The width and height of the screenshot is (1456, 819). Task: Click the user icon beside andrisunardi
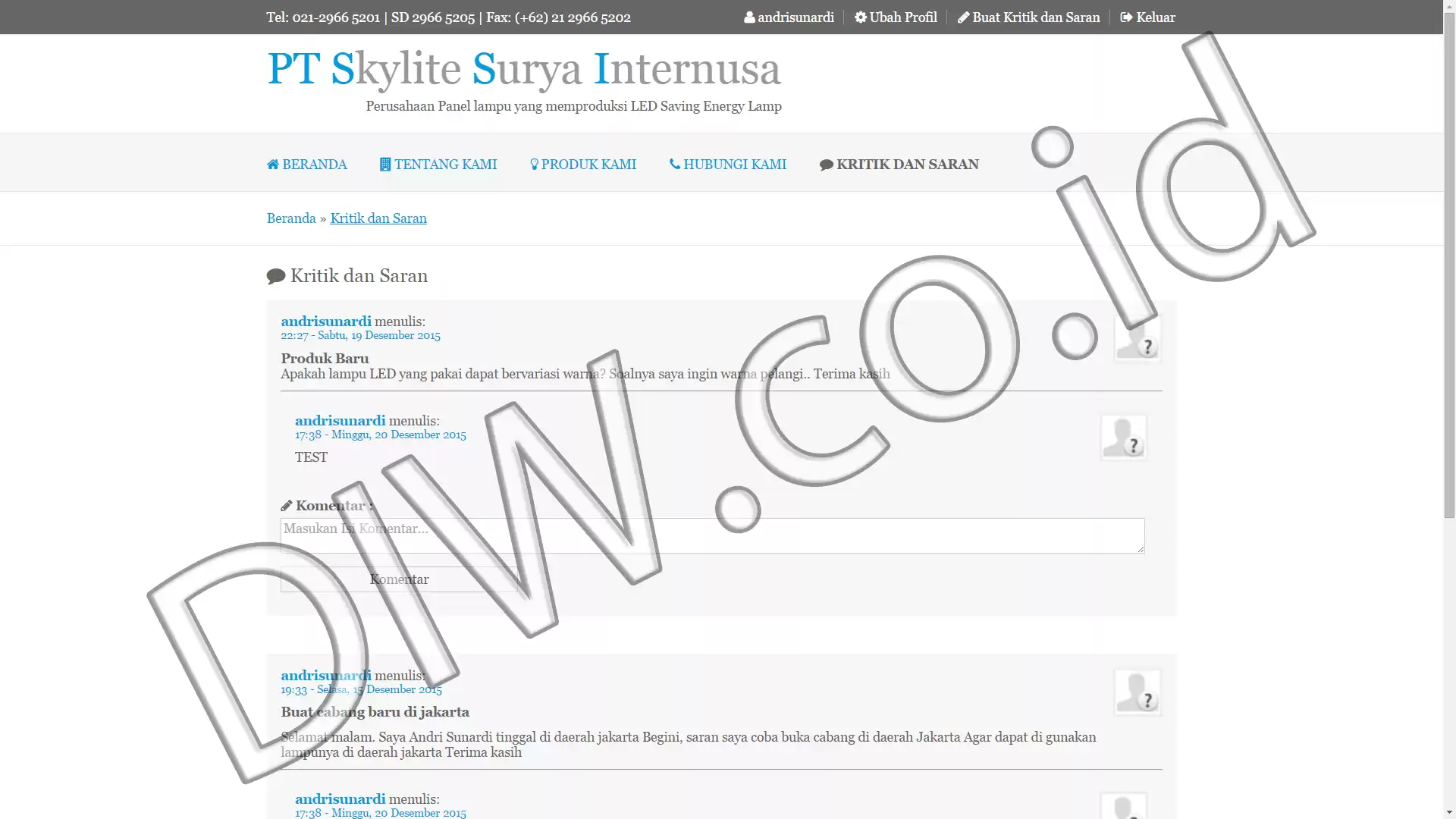[749, 17]
